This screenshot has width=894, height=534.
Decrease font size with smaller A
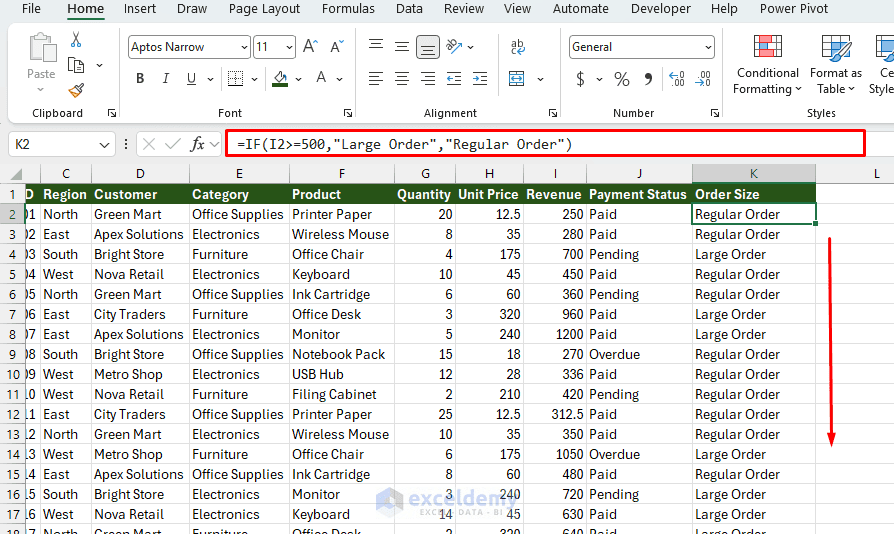click(337, 46)
